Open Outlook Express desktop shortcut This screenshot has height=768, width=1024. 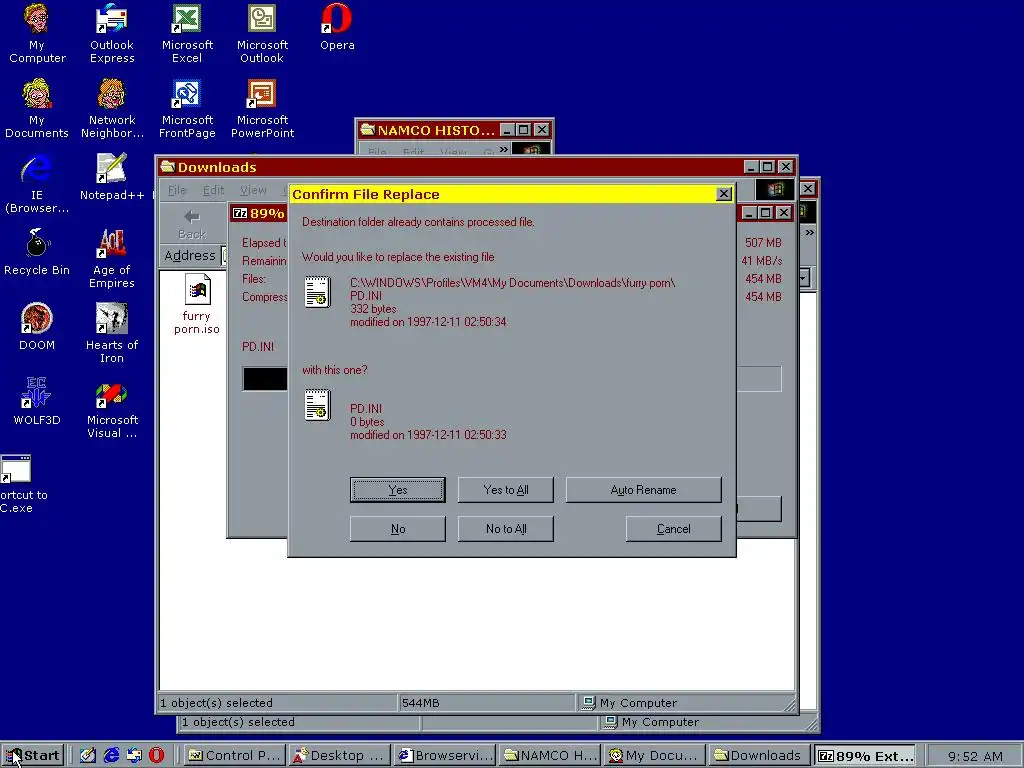click(112, 33)
